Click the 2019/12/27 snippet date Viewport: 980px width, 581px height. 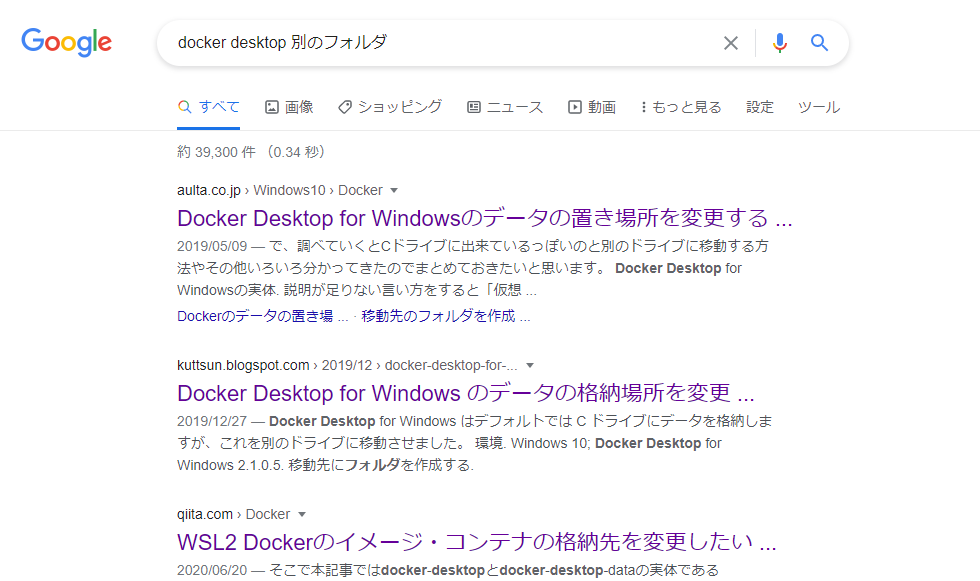[x=212, y=421]
